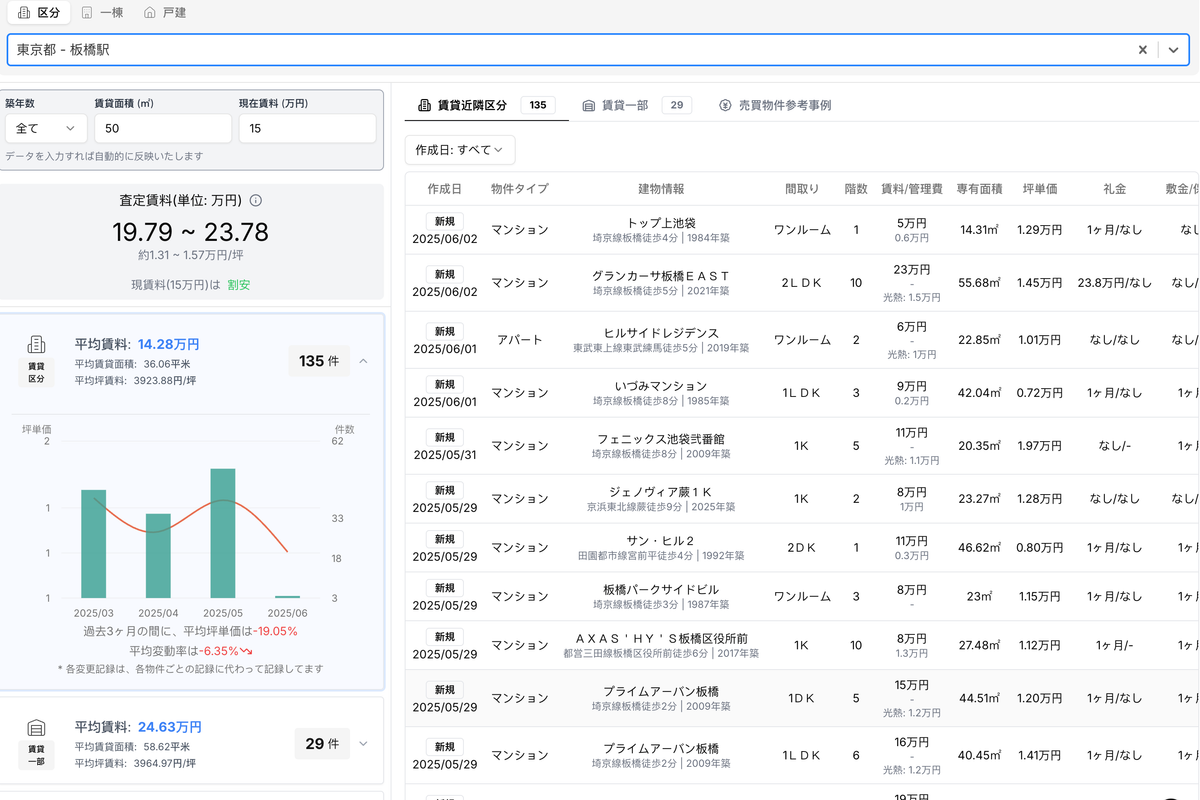Select the 板橋パークサイドビル property name
This screenshot has height=800, width=1200.
pos(661,590)
